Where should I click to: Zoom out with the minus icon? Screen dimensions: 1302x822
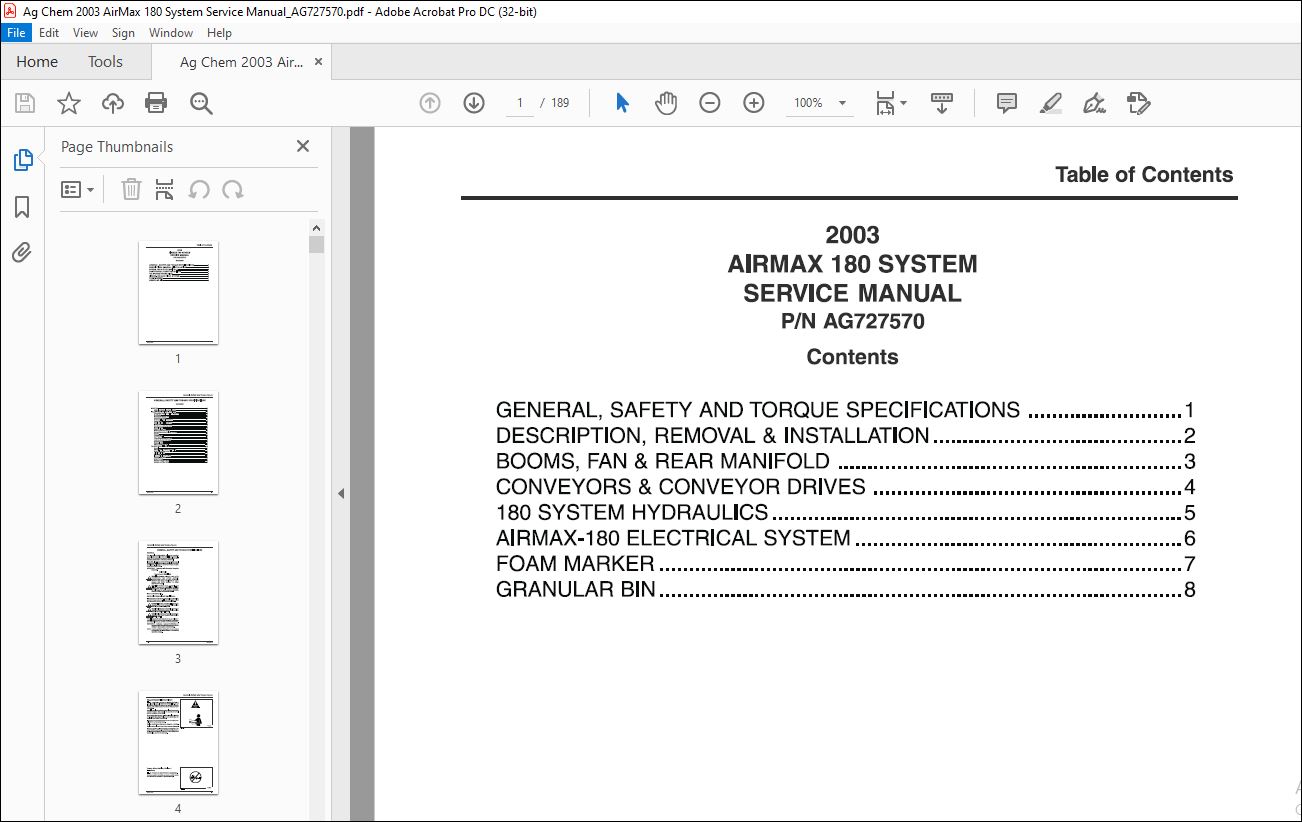pyautogui.click(x=710, y=103)
